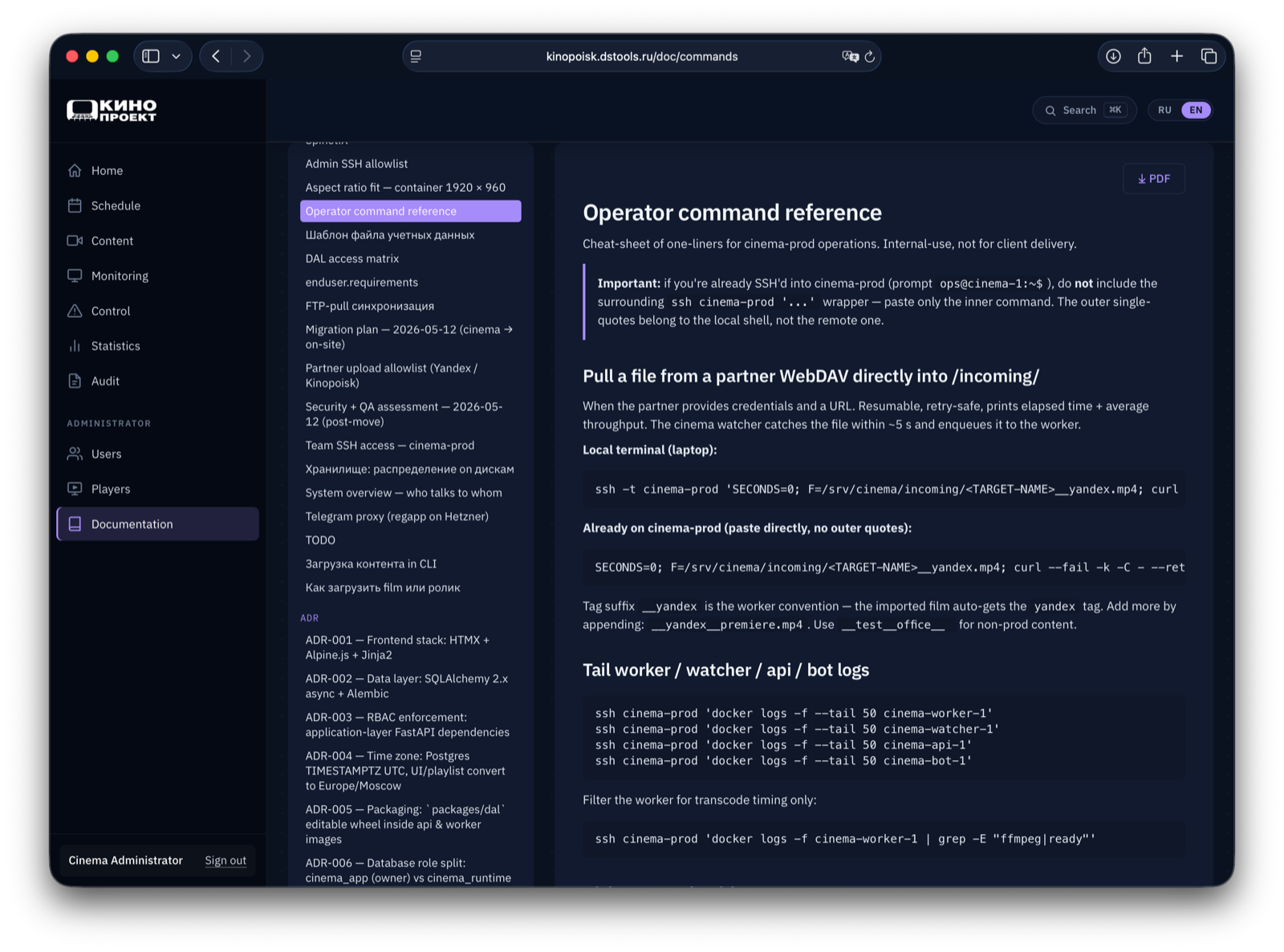Click the Players monitor icon

coord(75,489)
